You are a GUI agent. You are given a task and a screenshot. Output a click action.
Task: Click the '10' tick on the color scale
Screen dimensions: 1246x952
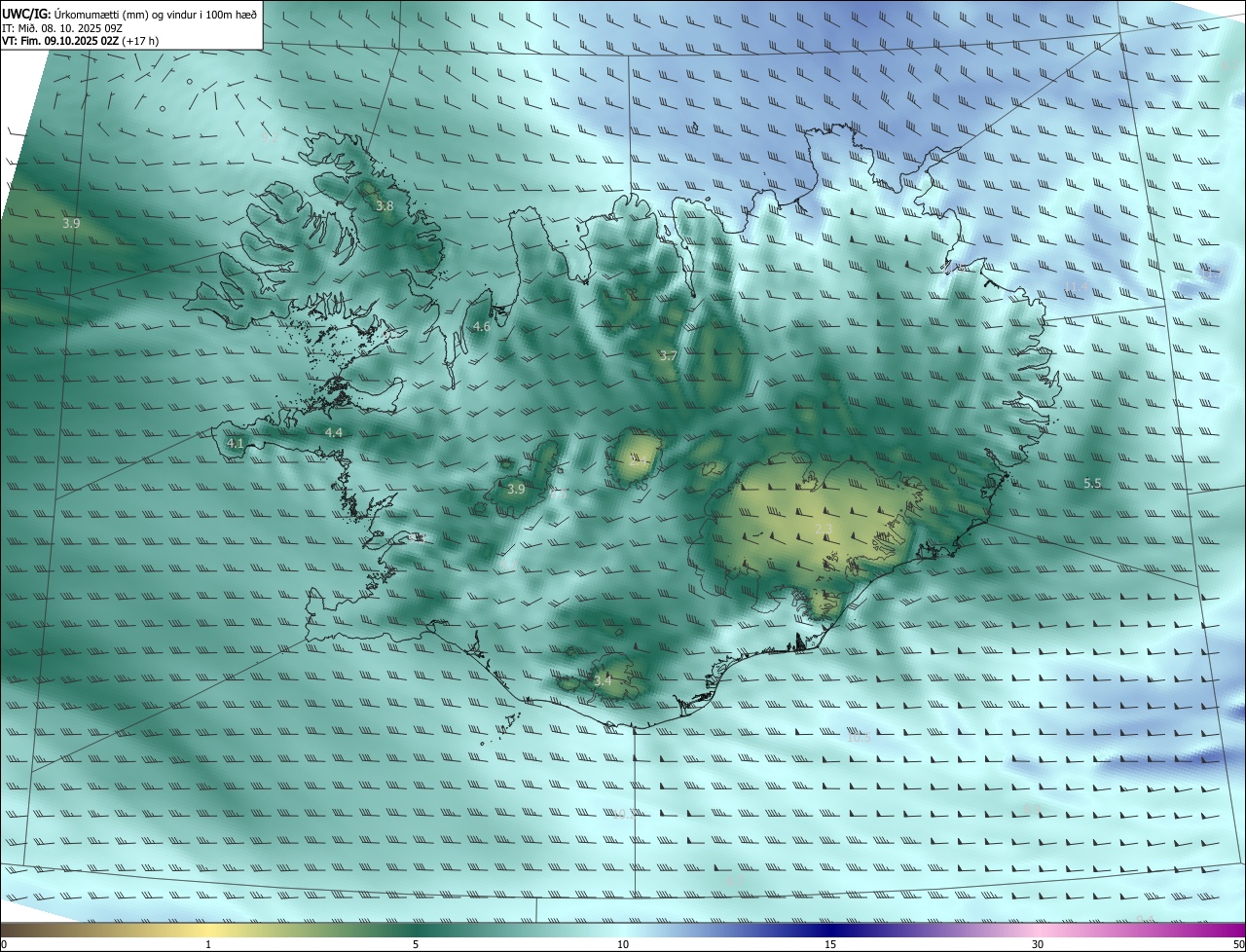[623, 944]
